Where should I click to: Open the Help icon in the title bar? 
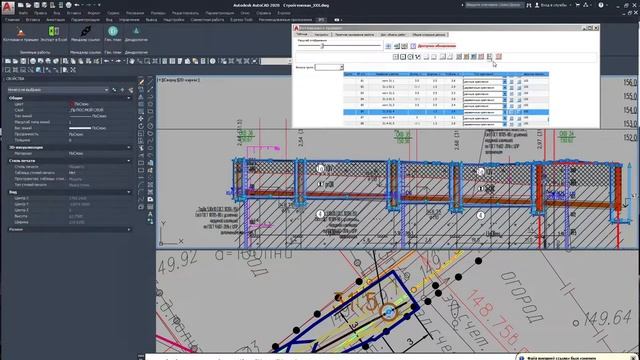click(600, 5)
